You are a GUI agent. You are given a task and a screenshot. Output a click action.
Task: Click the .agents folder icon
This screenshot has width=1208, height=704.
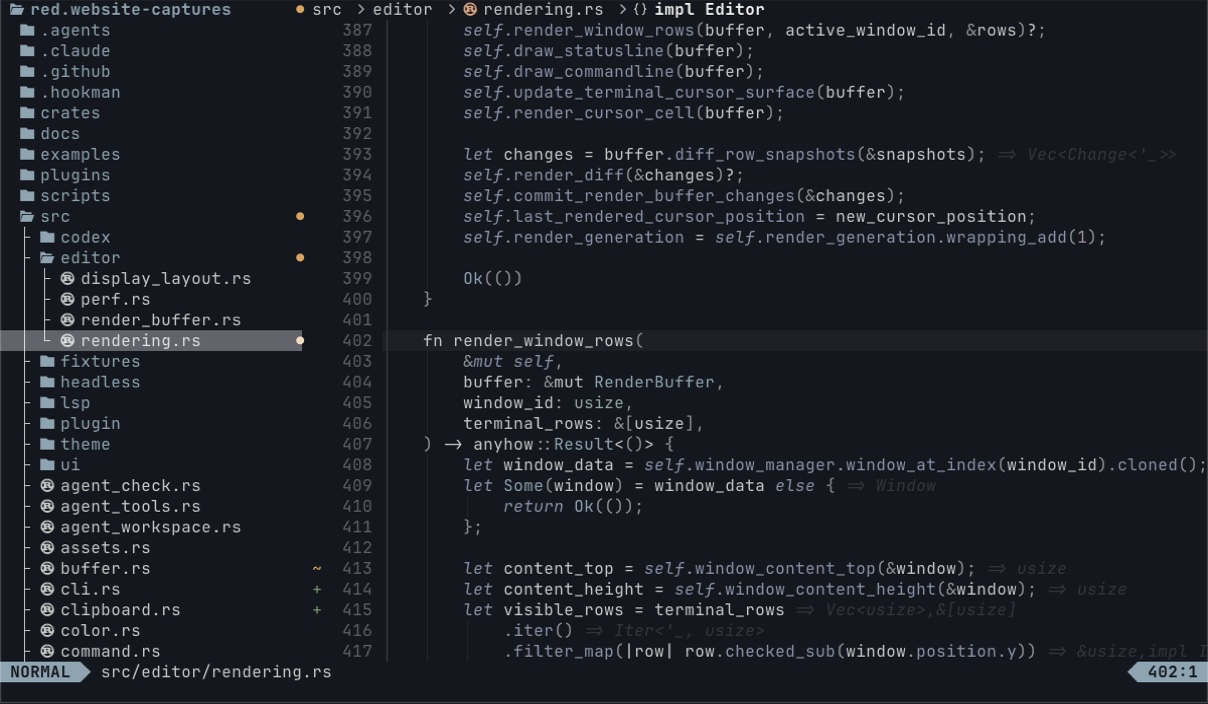pos(27,30)
